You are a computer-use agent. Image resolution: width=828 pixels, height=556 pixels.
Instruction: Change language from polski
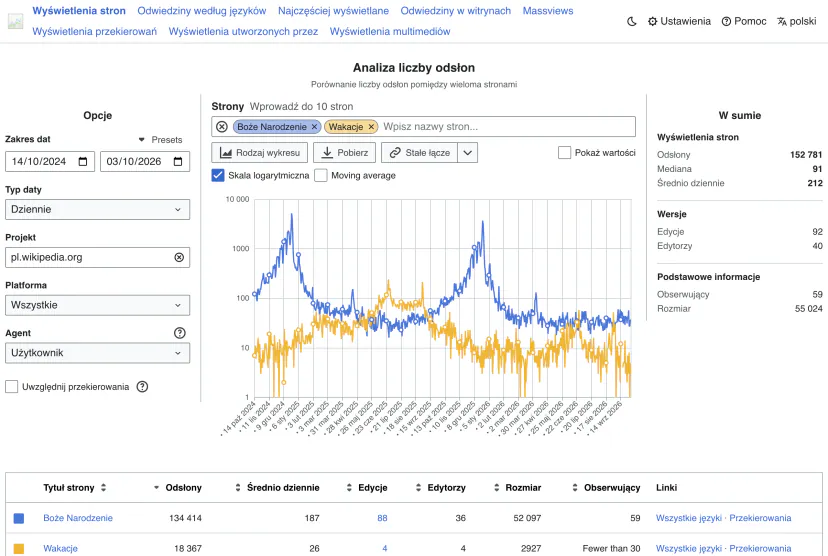pyautogui.click(x=796, y=22)
